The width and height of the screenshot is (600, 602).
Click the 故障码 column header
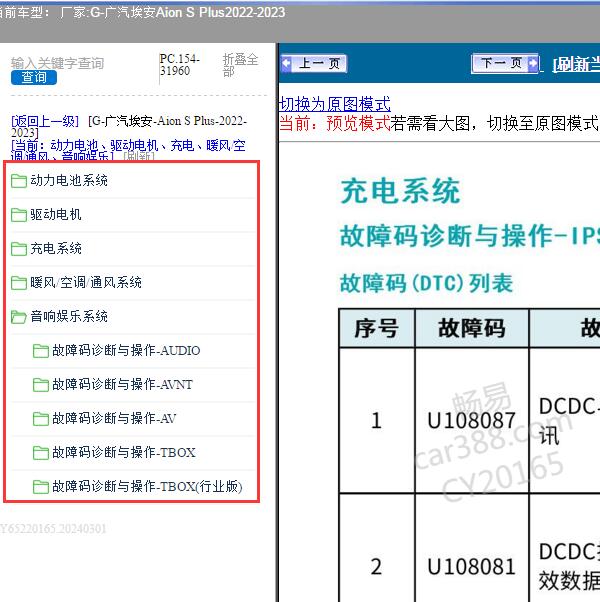click(472, 328)
